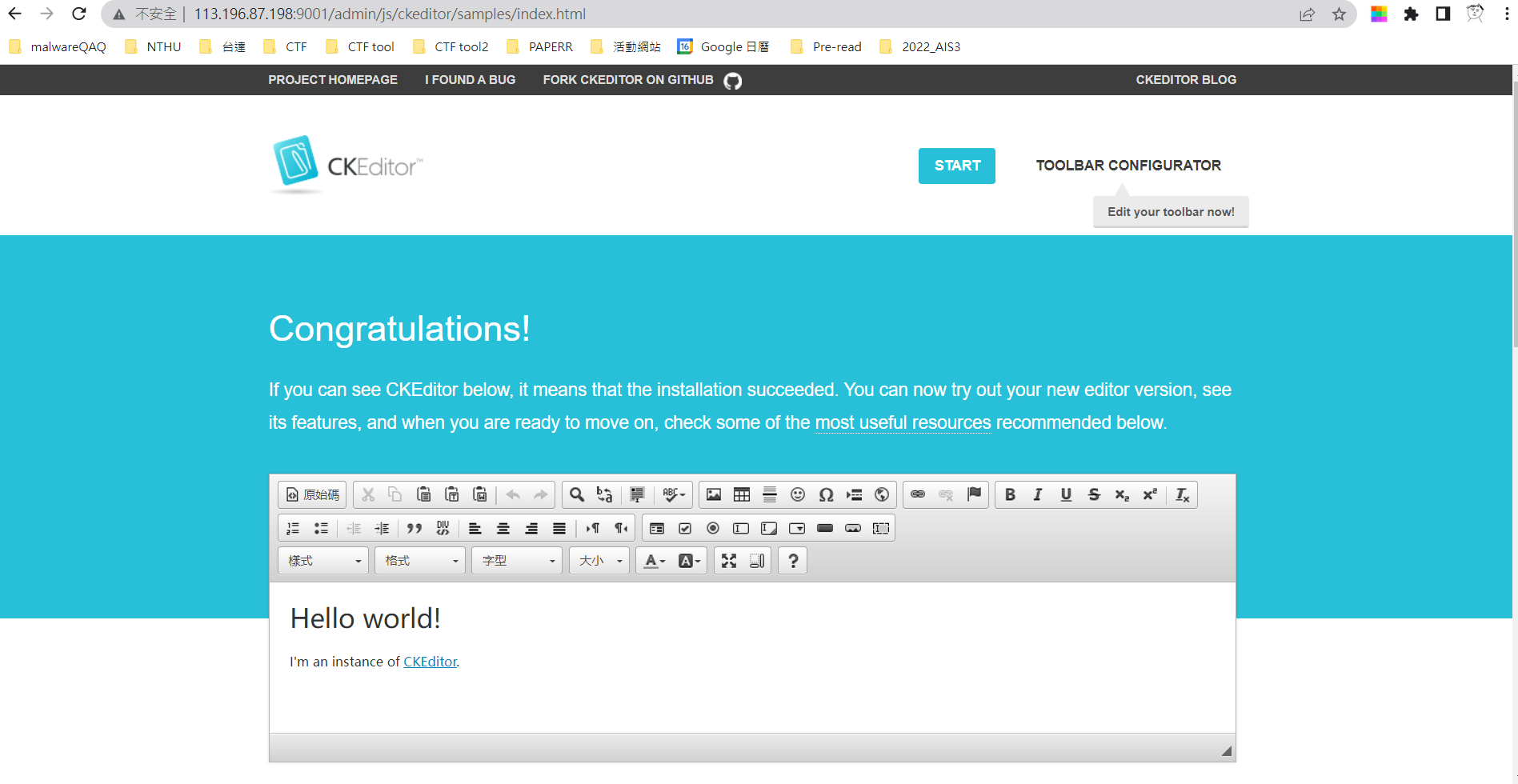
Task: Open the Smiley picker
Action: [x=798, y=495]
